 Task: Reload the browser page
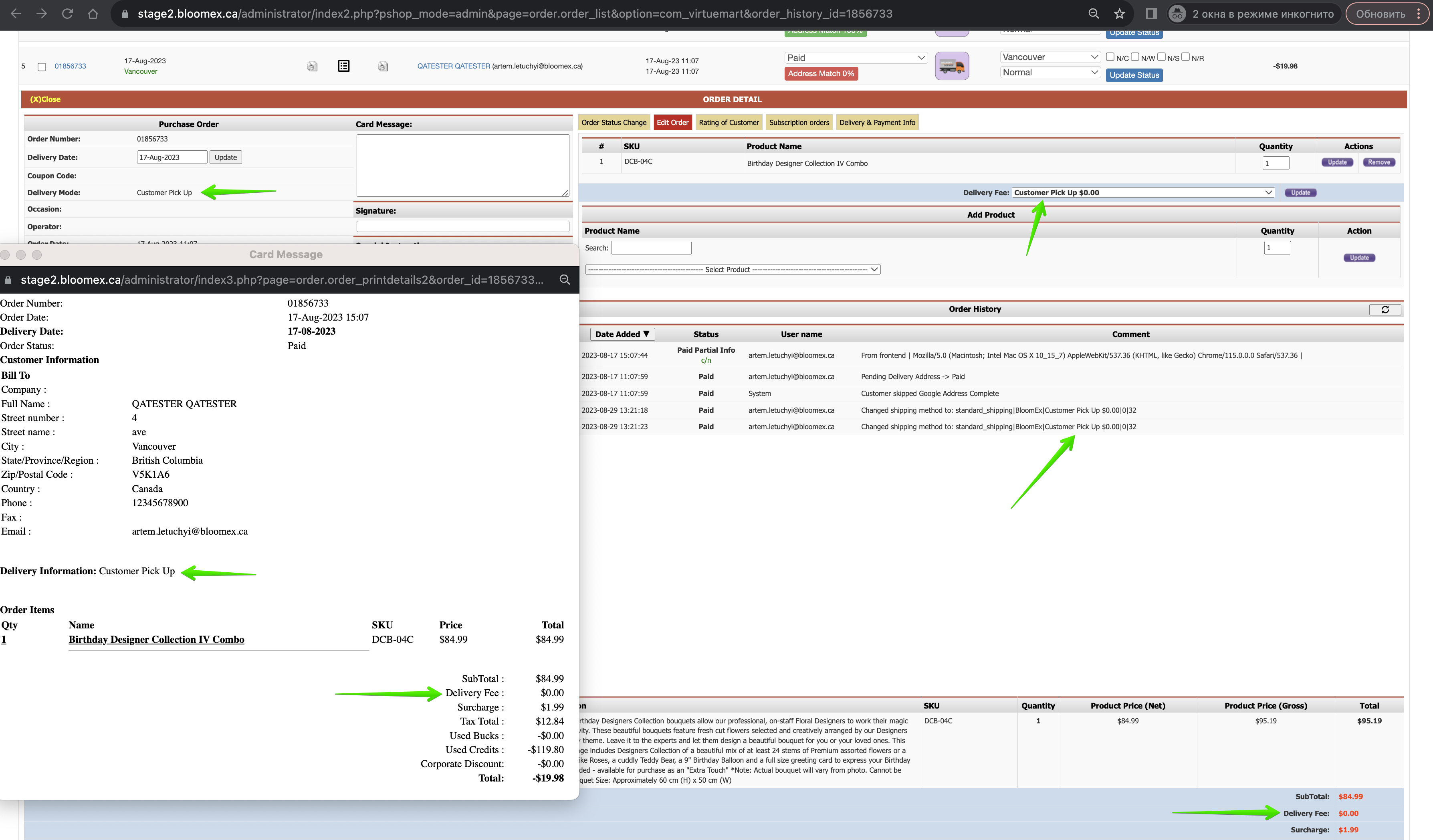pos(68,14)
